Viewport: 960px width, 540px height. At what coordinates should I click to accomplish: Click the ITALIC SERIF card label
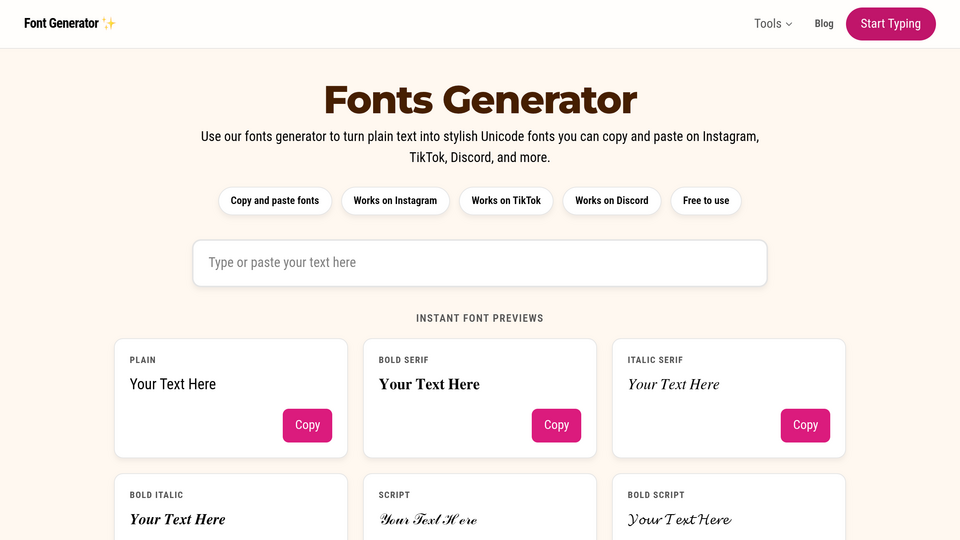coord(655,360)
